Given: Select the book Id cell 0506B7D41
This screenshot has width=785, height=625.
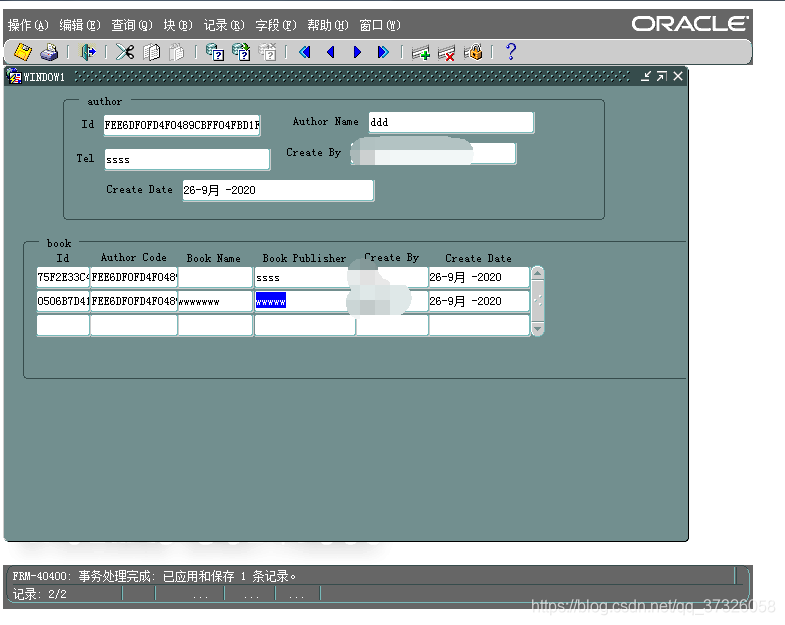Looking at the screenshot, I should 63,301.
